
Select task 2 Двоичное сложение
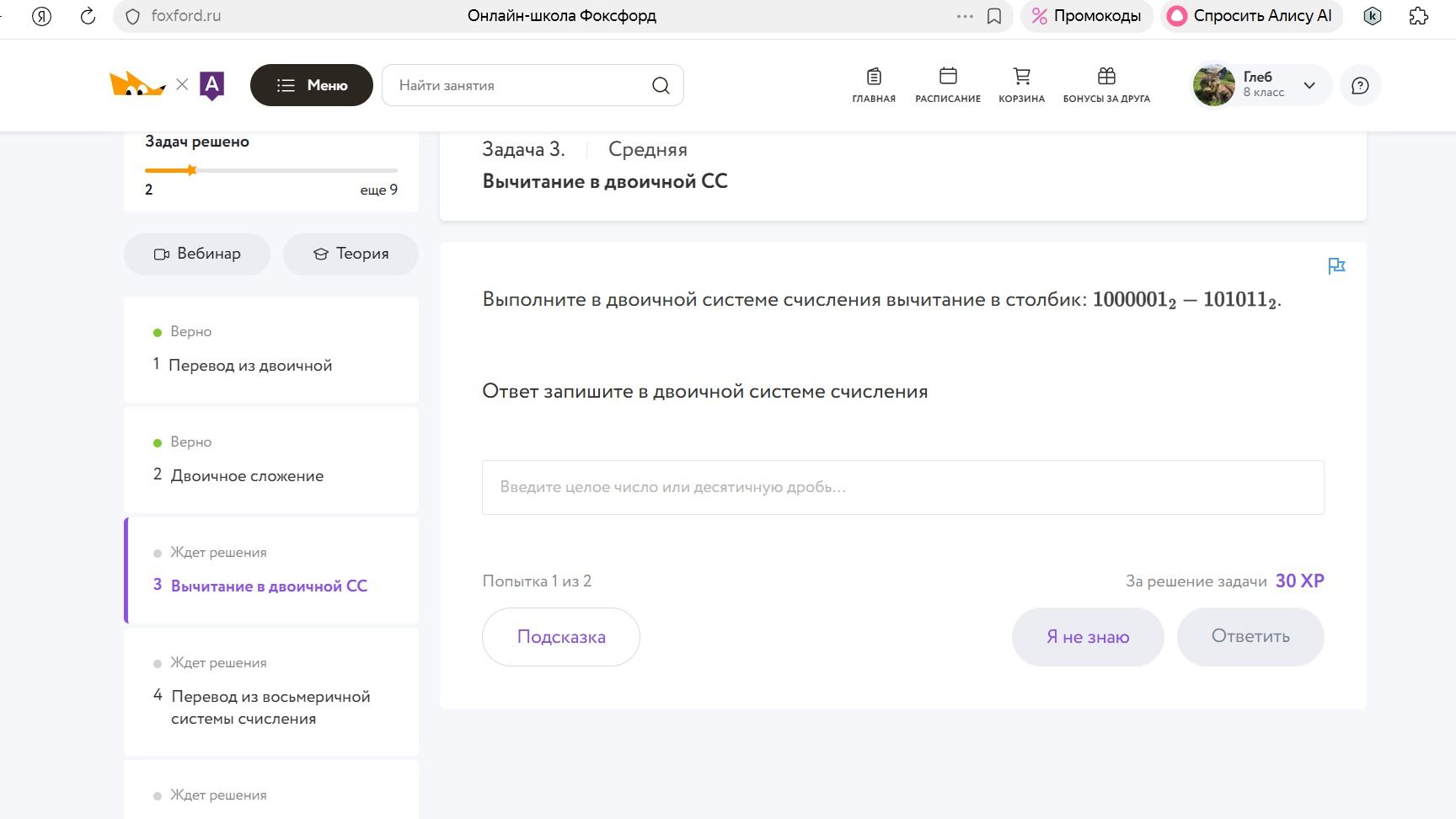coord(271,460)
